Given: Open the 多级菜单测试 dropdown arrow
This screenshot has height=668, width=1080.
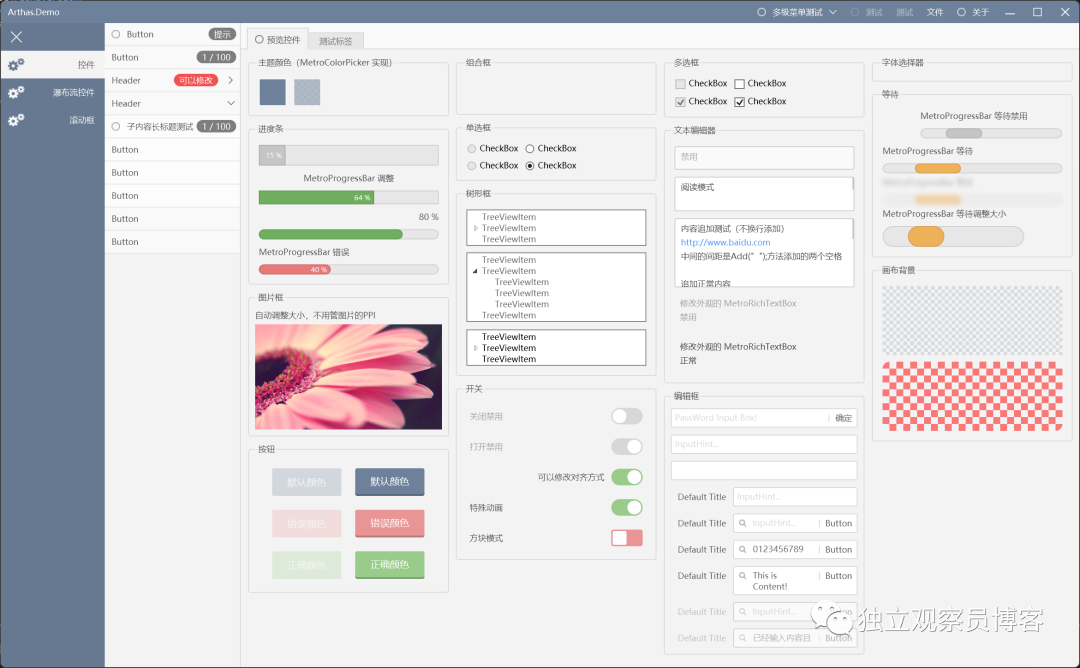Looking at the screenshot, I should 833,12.
